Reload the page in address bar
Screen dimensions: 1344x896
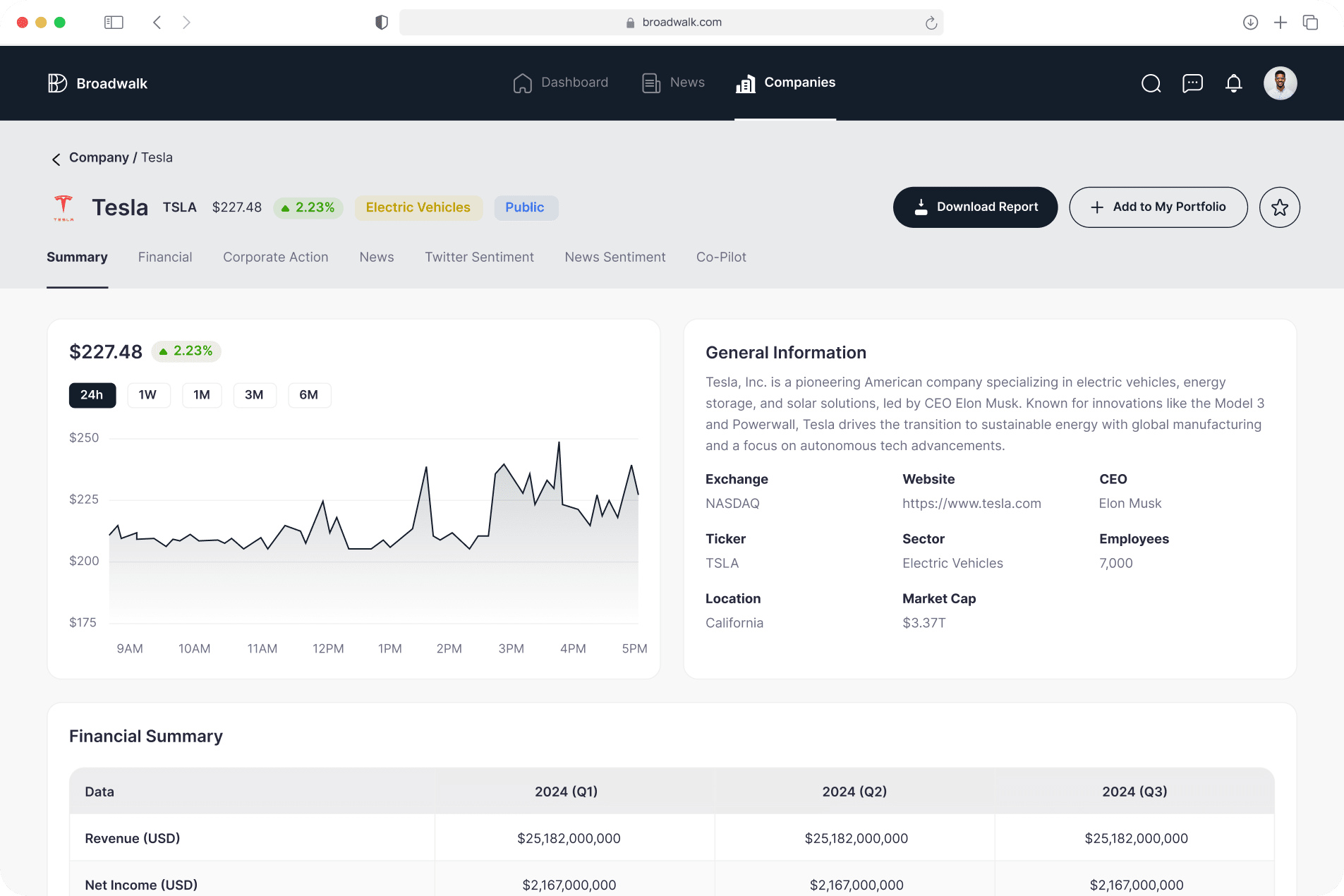931,23
